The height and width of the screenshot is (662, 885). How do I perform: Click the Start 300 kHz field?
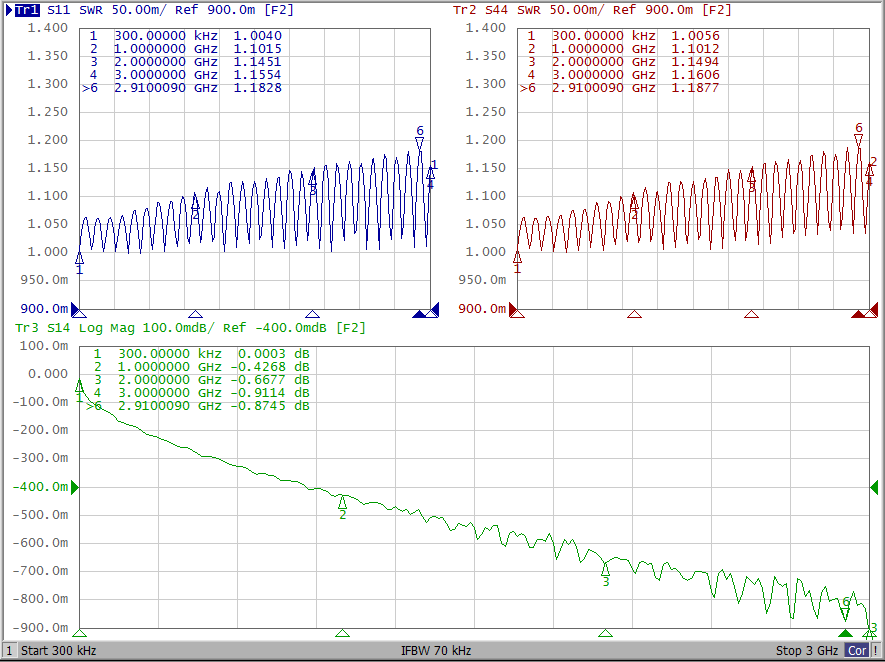[x=59, y=651]
